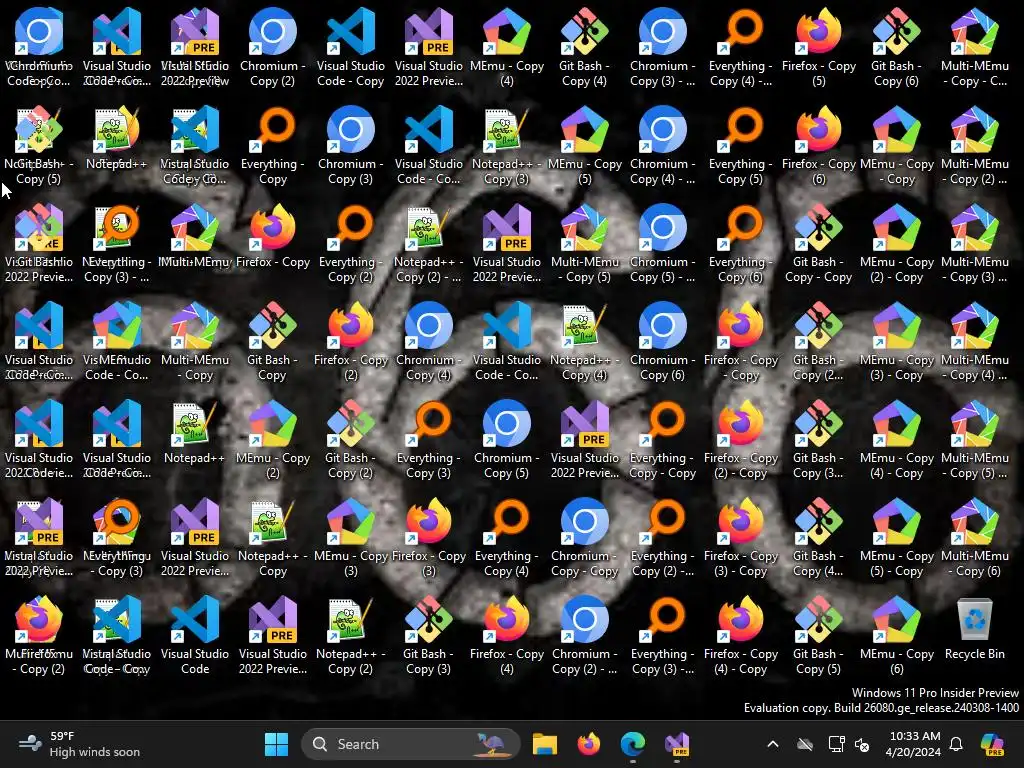The image size is (1024, 768).
Task: Select the Firefox - Copy (2) shortcut
Action: click(351, 342)
